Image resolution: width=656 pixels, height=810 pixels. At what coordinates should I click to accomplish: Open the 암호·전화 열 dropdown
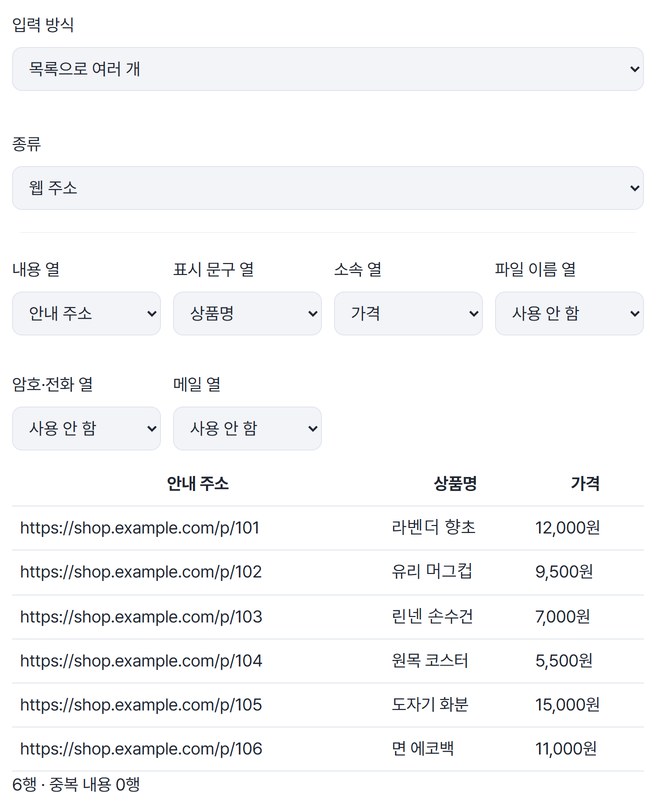point(86,428)
